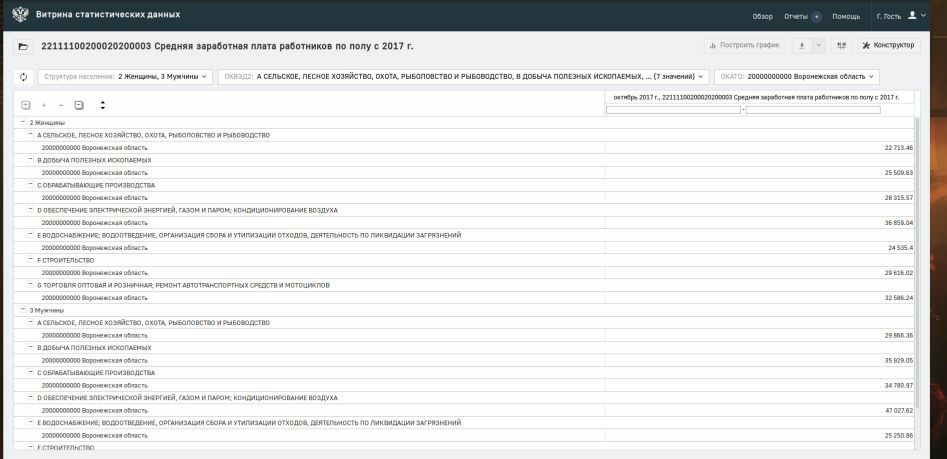947x459 pixels.
Task: Select the value 34 780.97
Action: (x=899, y=385)
